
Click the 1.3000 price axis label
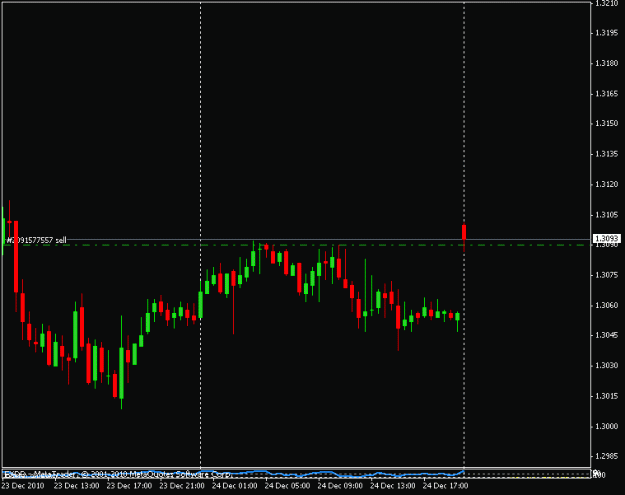coord(607,426)
